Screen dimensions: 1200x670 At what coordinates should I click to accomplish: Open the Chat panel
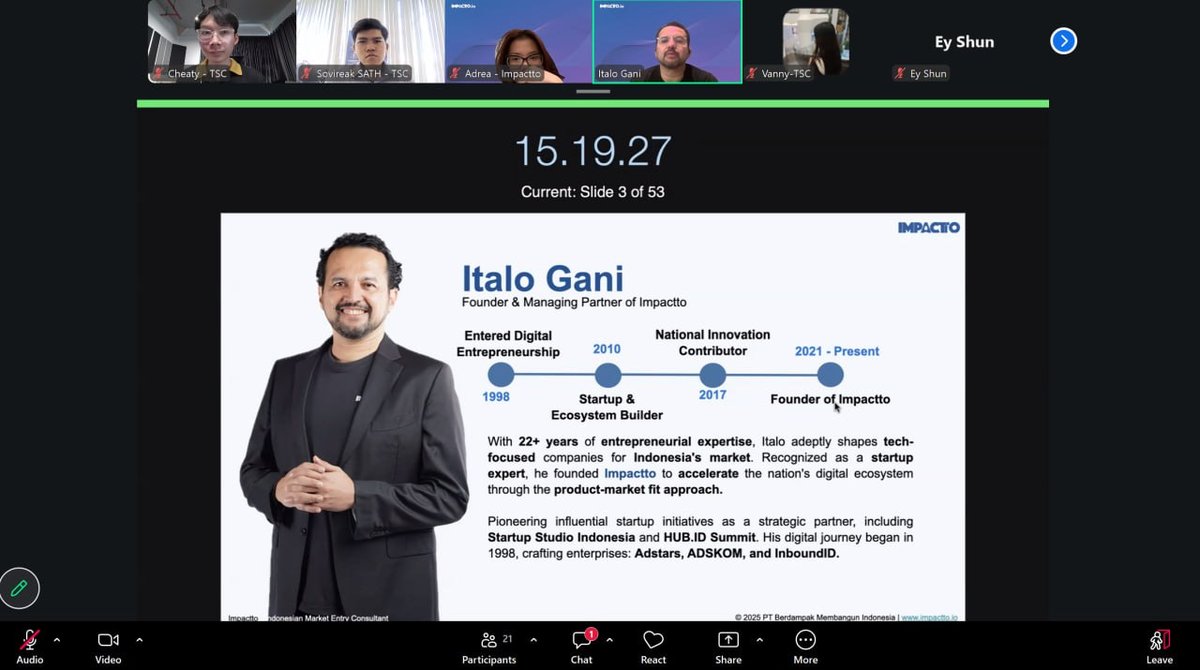[582, 645]
